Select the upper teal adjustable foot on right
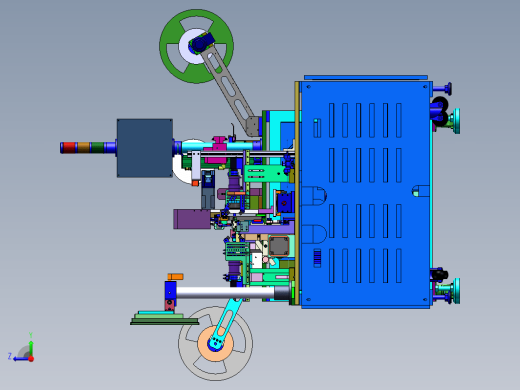 coord(456,121)
